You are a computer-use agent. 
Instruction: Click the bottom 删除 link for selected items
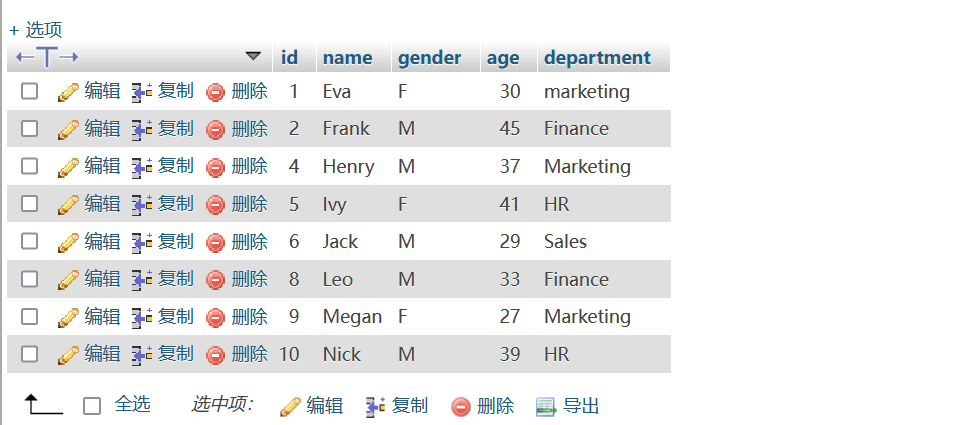point(495,406)
